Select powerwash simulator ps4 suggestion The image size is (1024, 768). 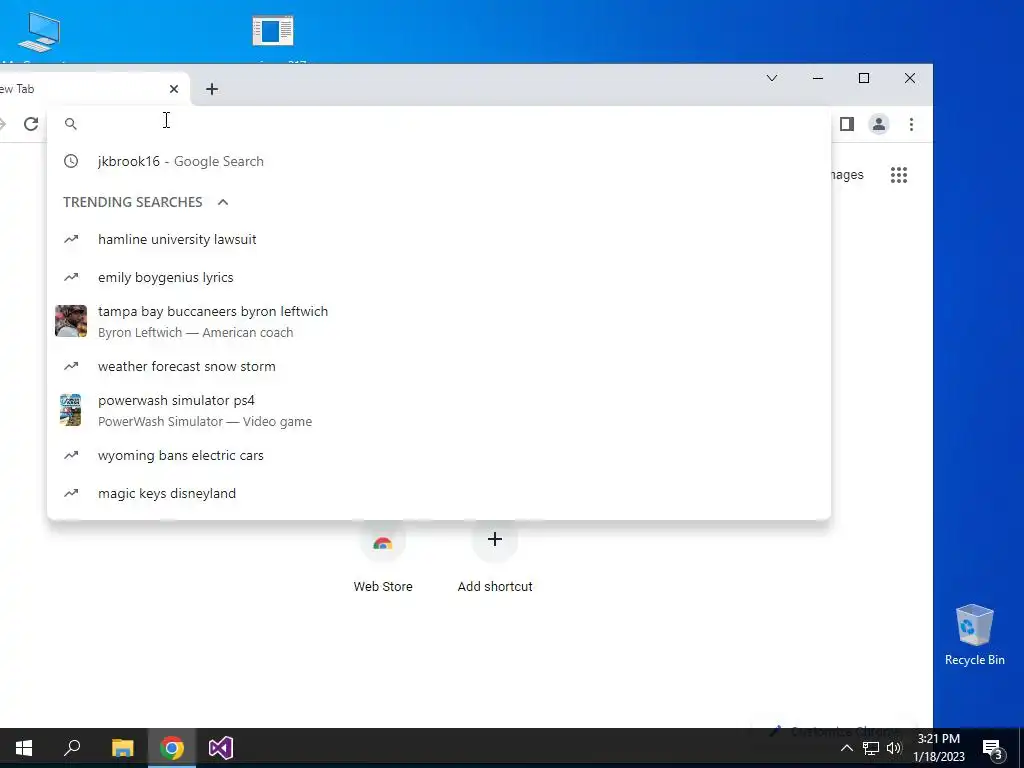pyautogui.click(x=439, y=410)
